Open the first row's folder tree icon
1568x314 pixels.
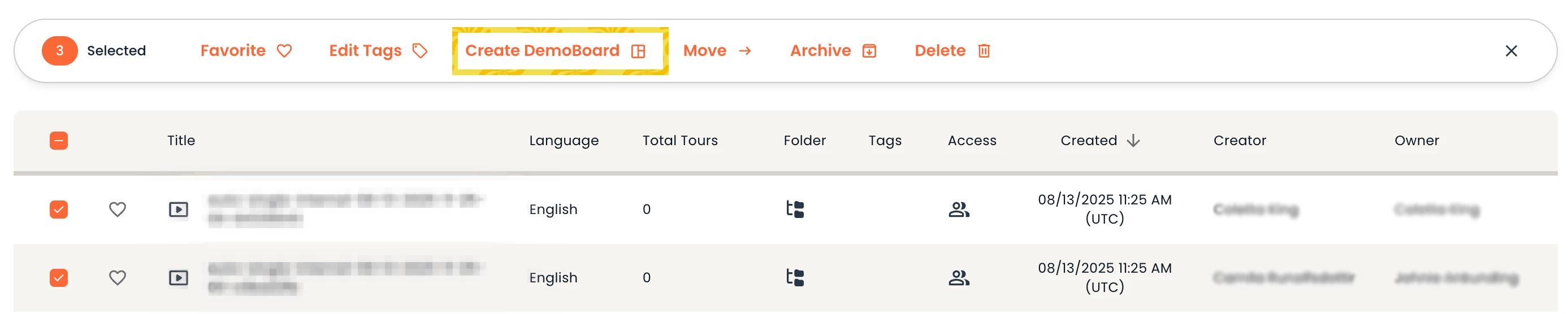coord(795,210)
